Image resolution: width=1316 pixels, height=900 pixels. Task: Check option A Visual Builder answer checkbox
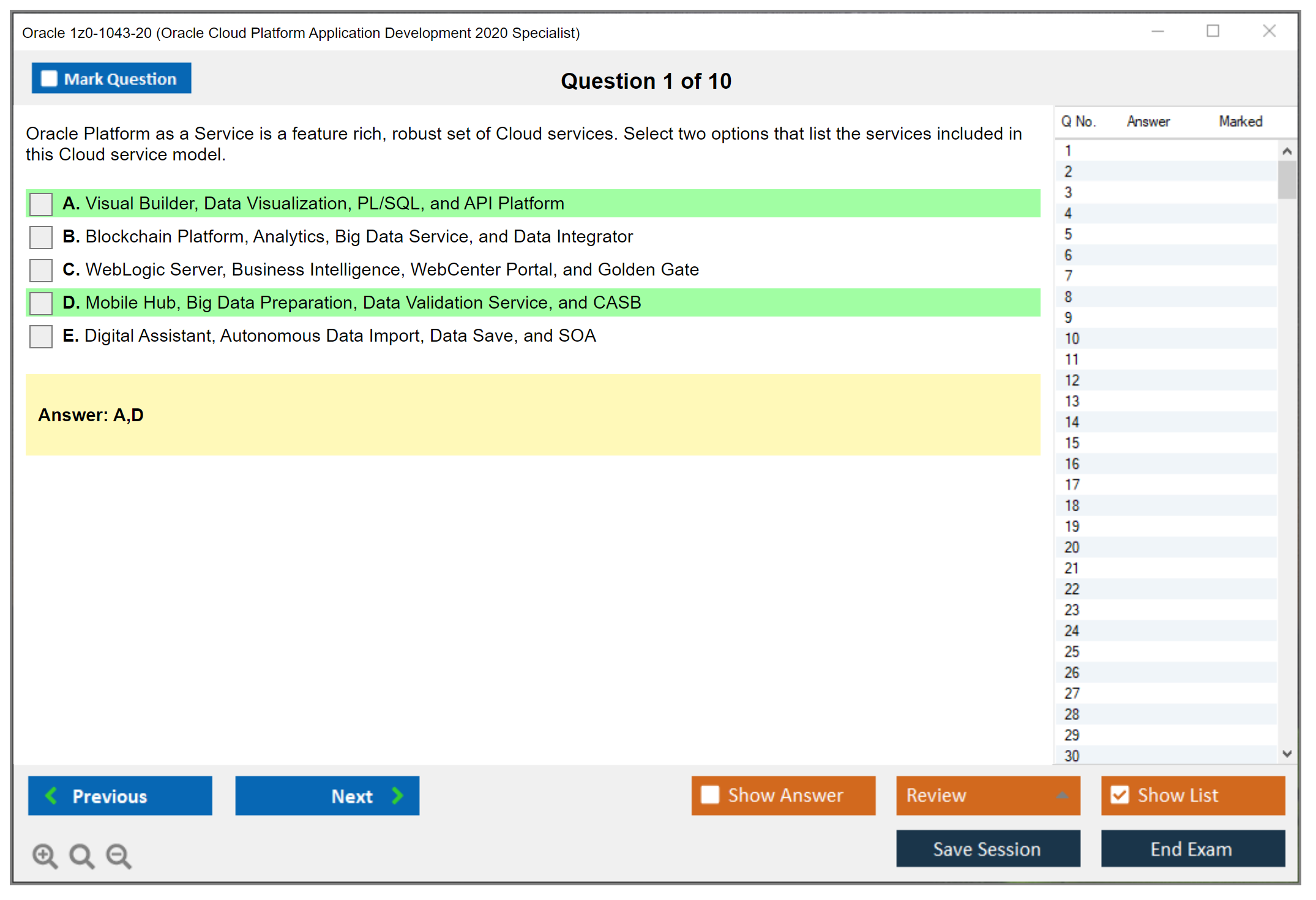(40, 204)
